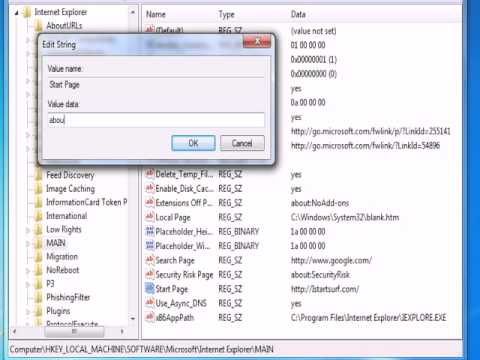Expand the P3 tree node
The width and height of the screenshot is (480, 360).
click(x=28, y=284)
